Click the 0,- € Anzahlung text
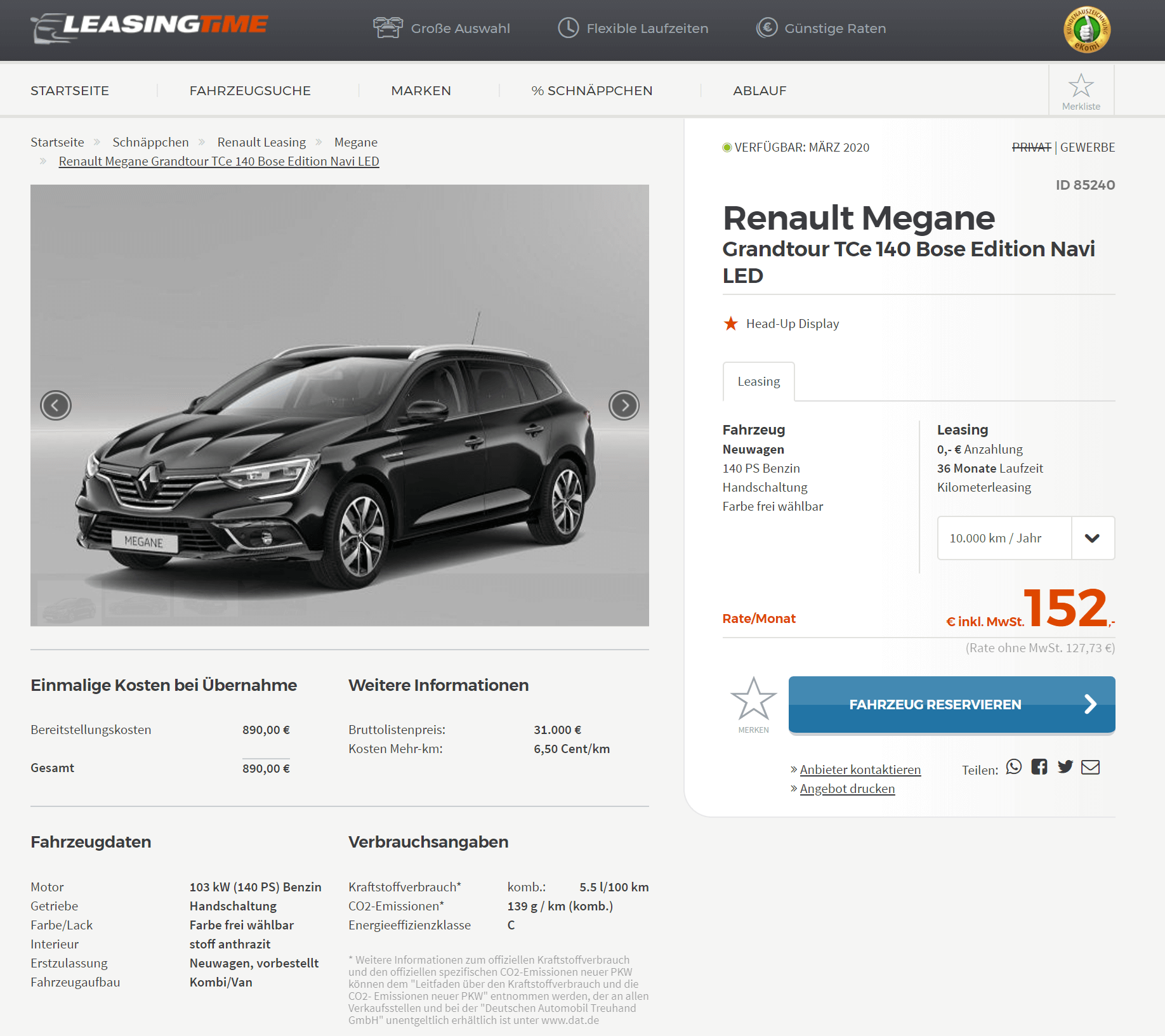The width and height of the screenshot is (1165, 1036). click(x=980, y=449)
